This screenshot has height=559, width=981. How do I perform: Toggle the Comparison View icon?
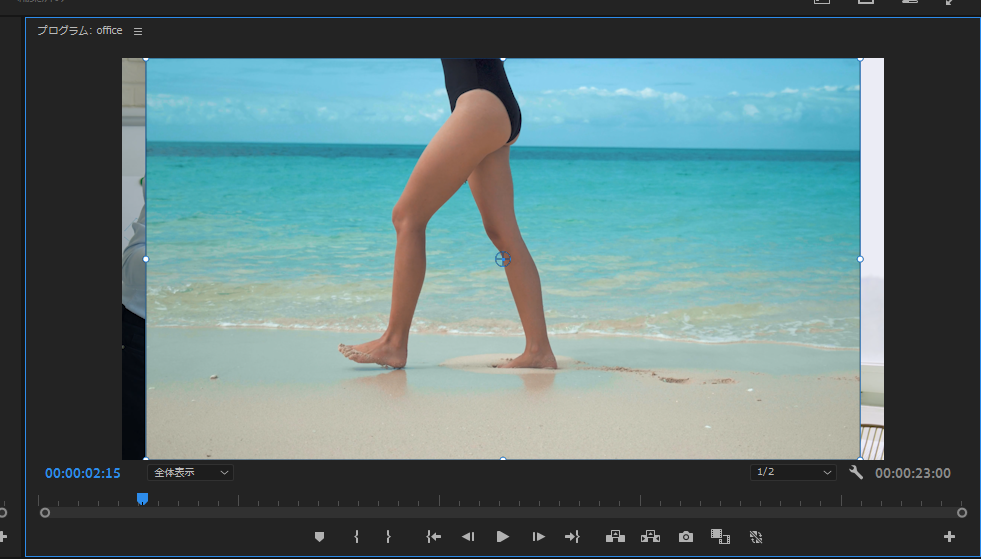point(720,537)
